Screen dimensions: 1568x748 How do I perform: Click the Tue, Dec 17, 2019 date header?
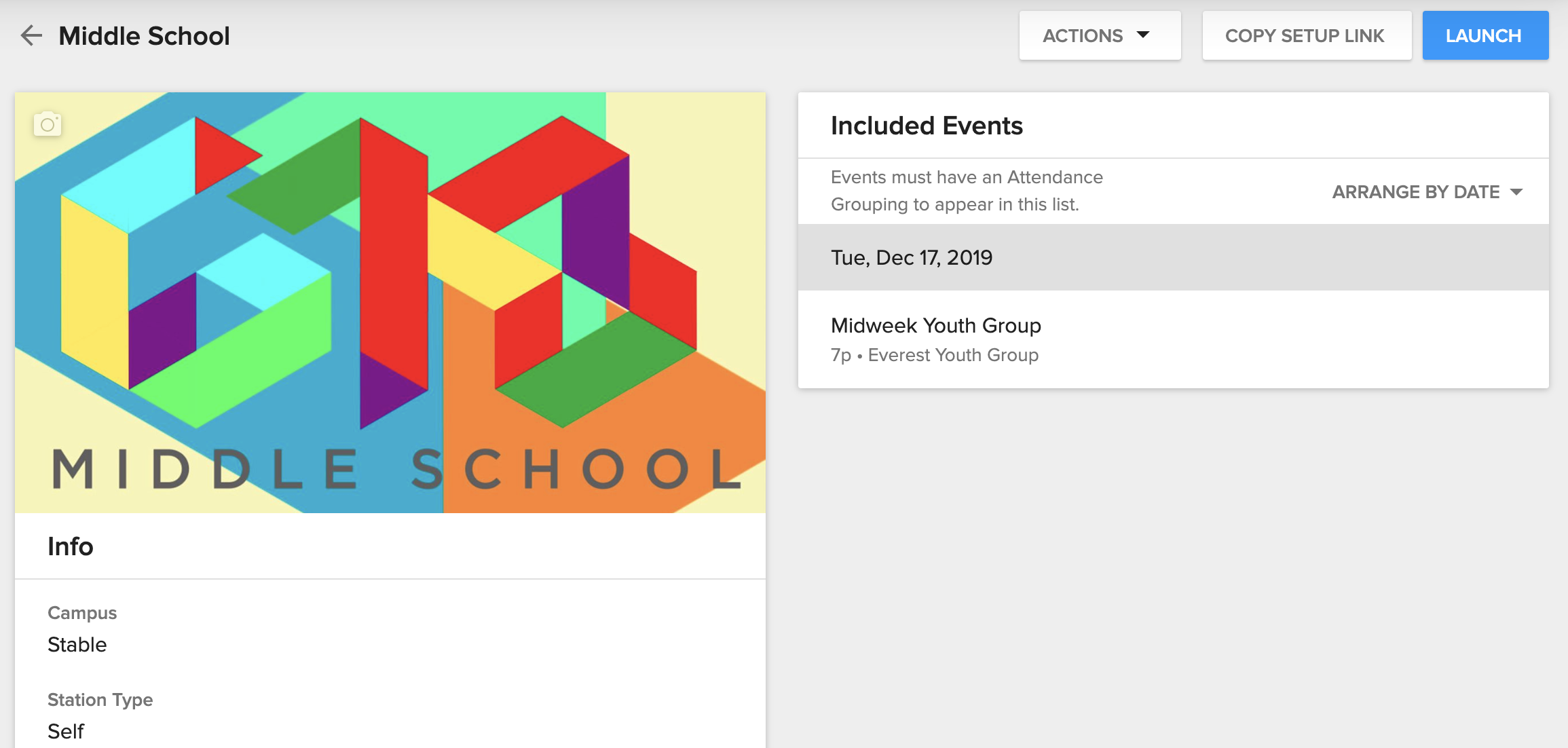[911, 258]
